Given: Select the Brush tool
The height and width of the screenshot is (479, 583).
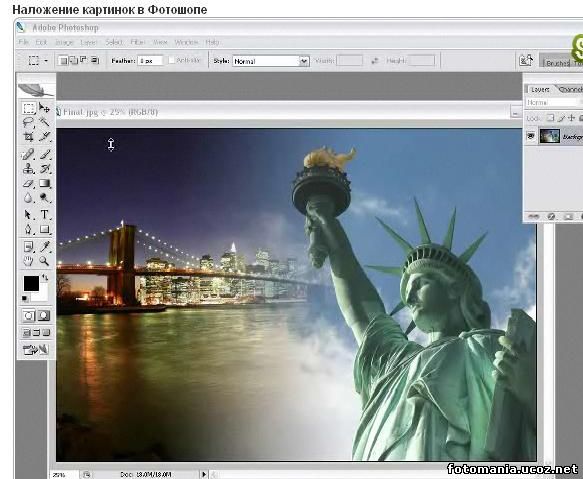Looking at the screenshot, I should (x=44, y=154).
